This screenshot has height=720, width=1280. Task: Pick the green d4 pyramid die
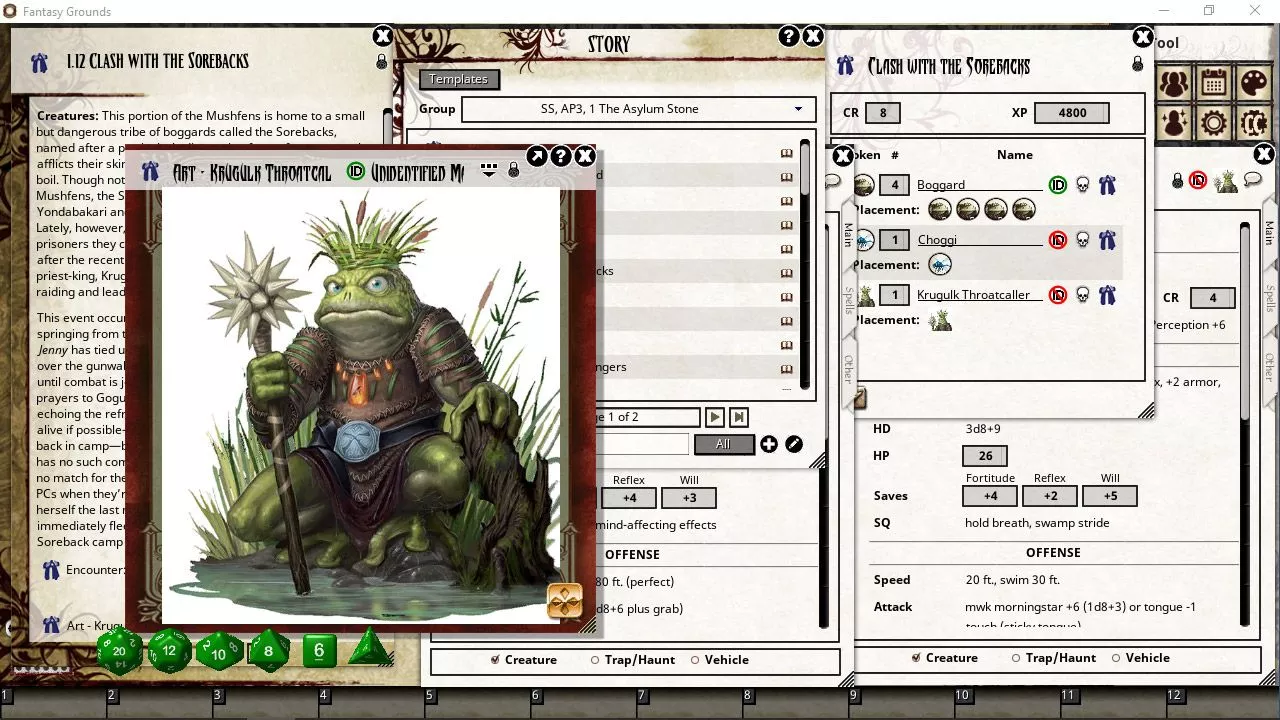click(x=370, y=647)
